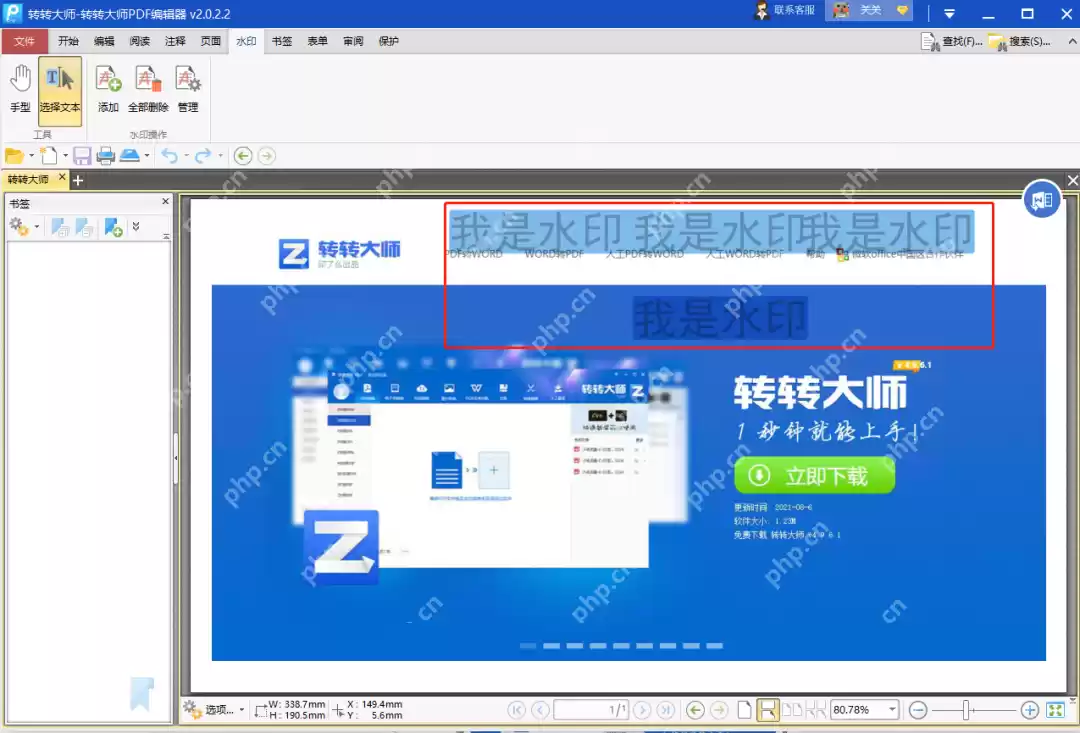Screen dimensions: 1080x733
Task: Expand the Open folder dropdown arrow
Action: tap(31, 156)
